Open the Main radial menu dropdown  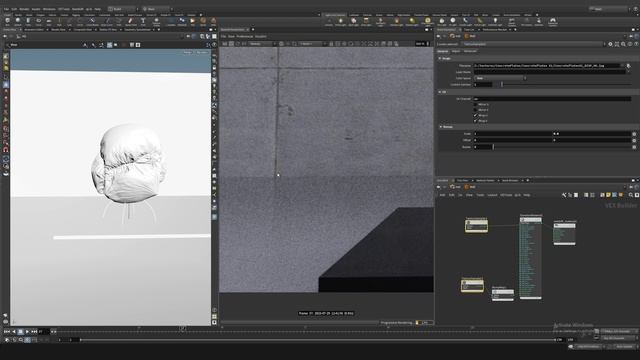pos(157,9)
